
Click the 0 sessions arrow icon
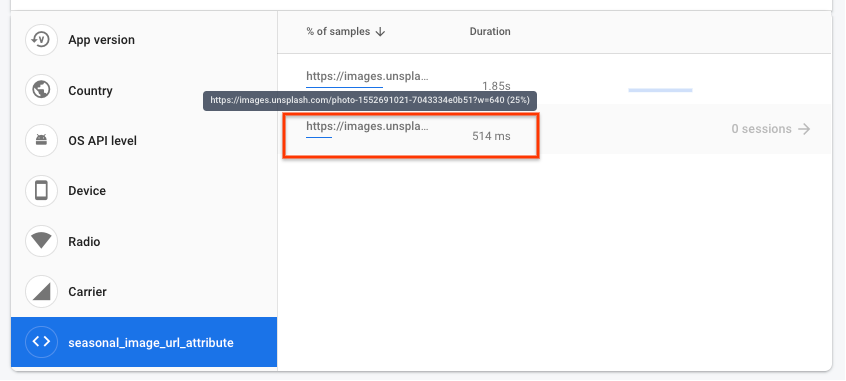(804, 129)
